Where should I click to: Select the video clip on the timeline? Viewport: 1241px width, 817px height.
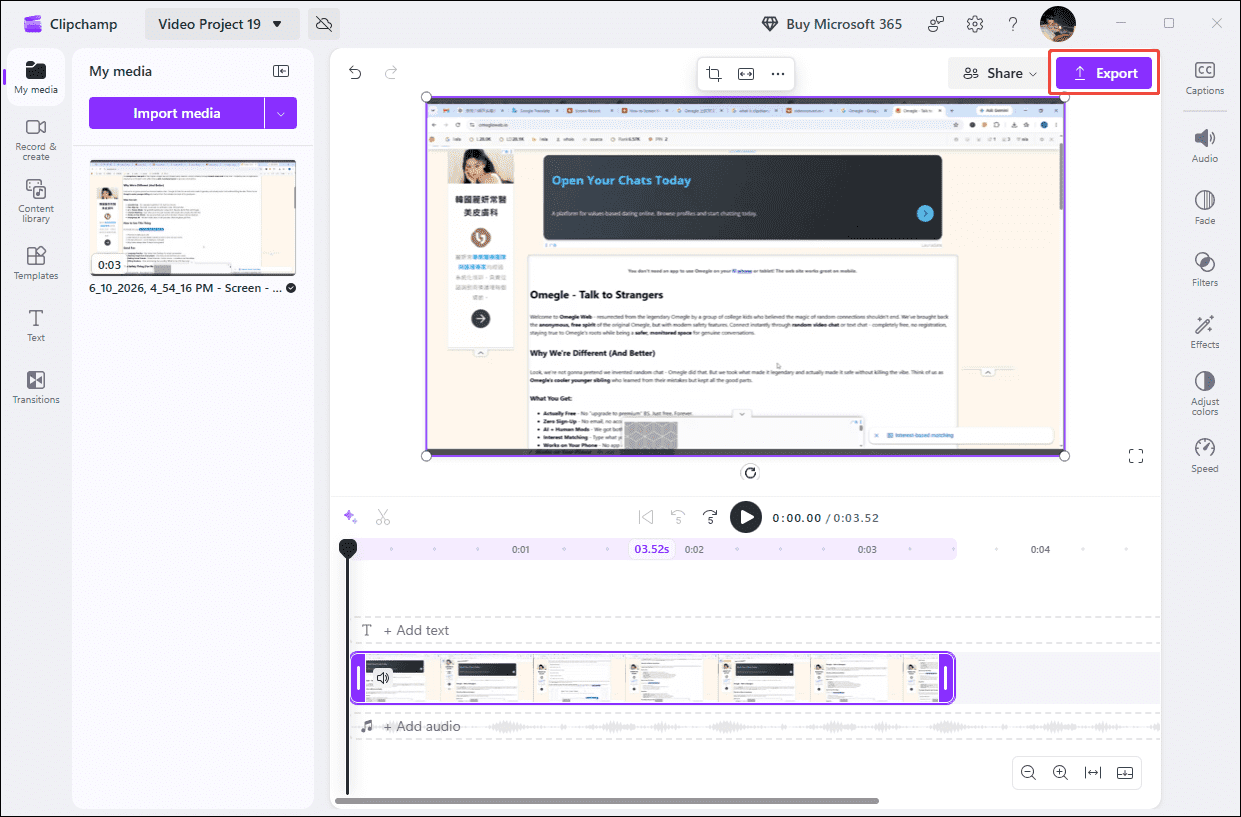pyautogui.click(x=652, y=678)
